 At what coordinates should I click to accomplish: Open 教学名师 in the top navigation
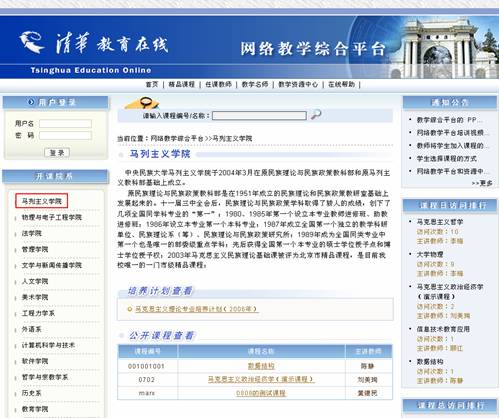click(255, 85)
